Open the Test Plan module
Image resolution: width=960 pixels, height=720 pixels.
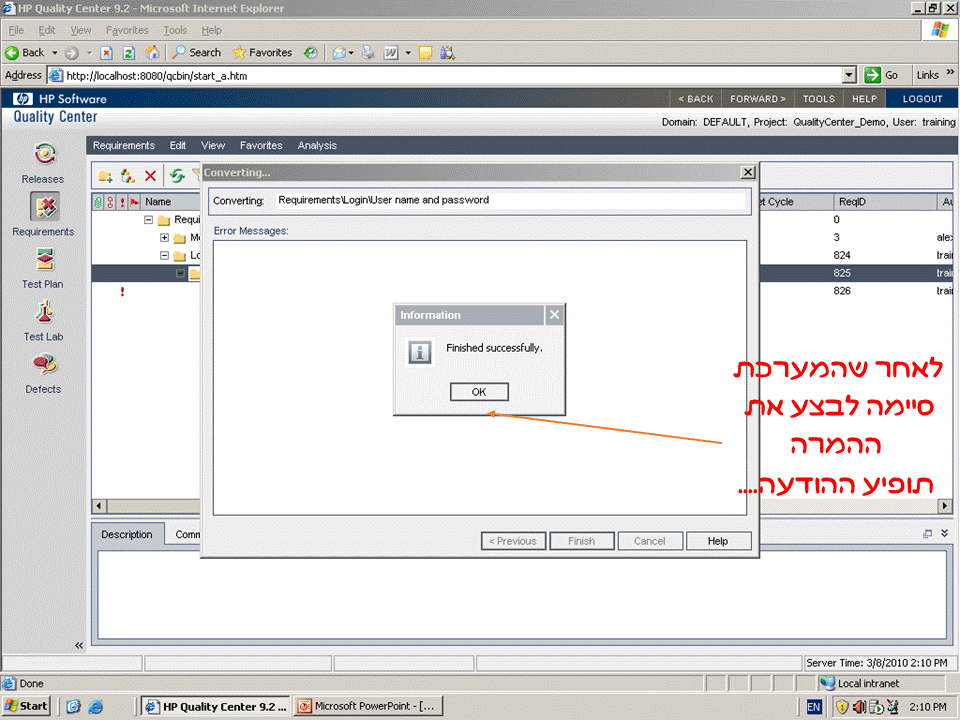pos(43,268)
